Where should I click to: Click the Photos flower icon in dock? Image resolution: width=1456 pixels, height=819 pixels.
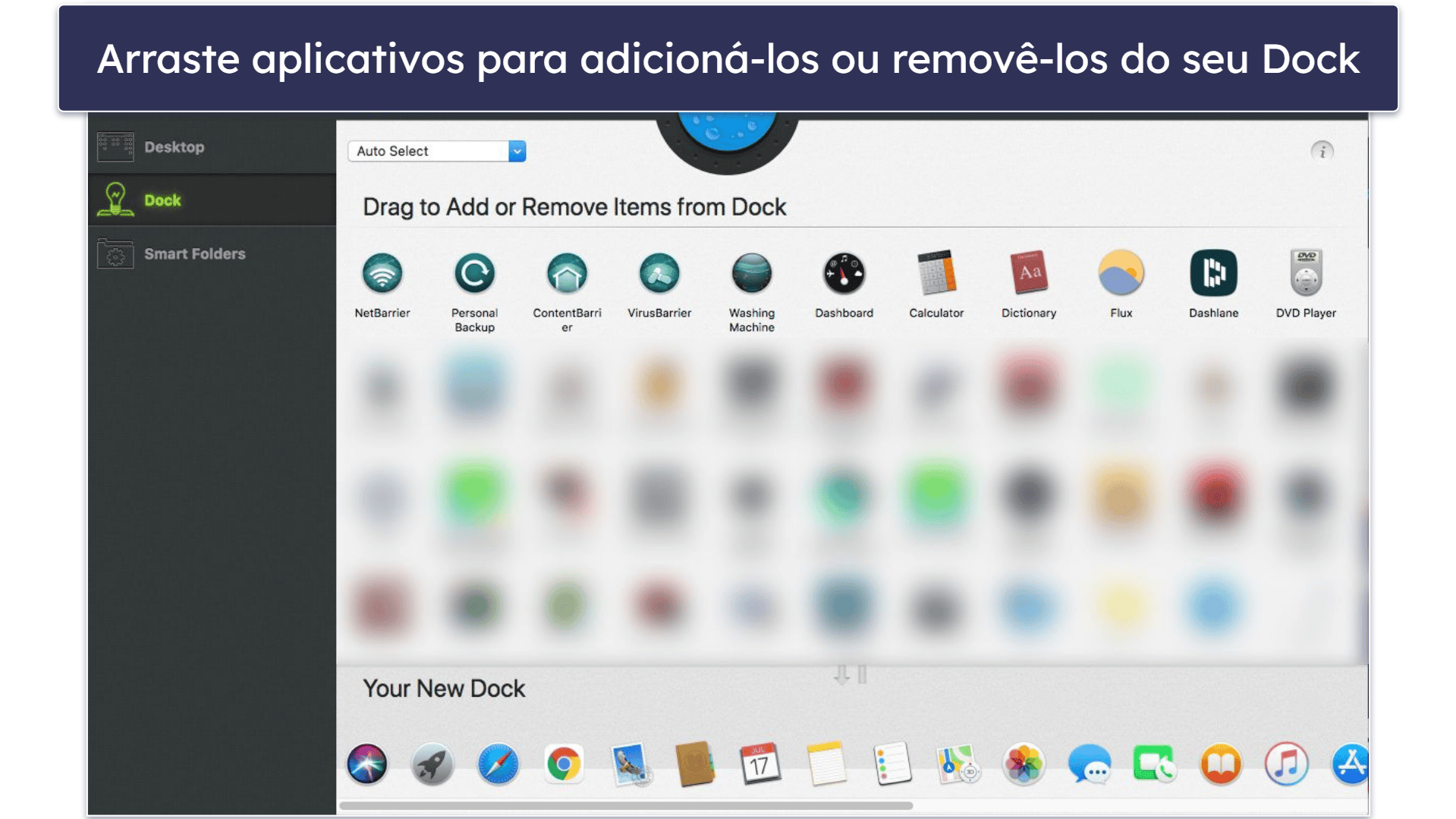(x=1024, y=764)
